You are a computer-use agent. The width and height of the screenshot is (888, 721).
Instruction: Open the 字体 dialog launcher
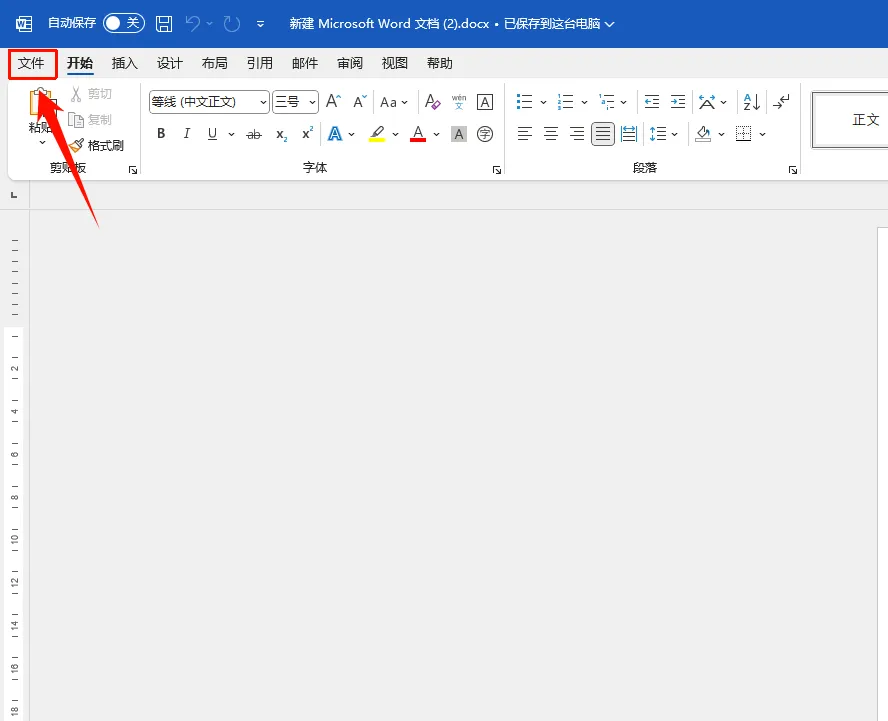pos(497,170)
